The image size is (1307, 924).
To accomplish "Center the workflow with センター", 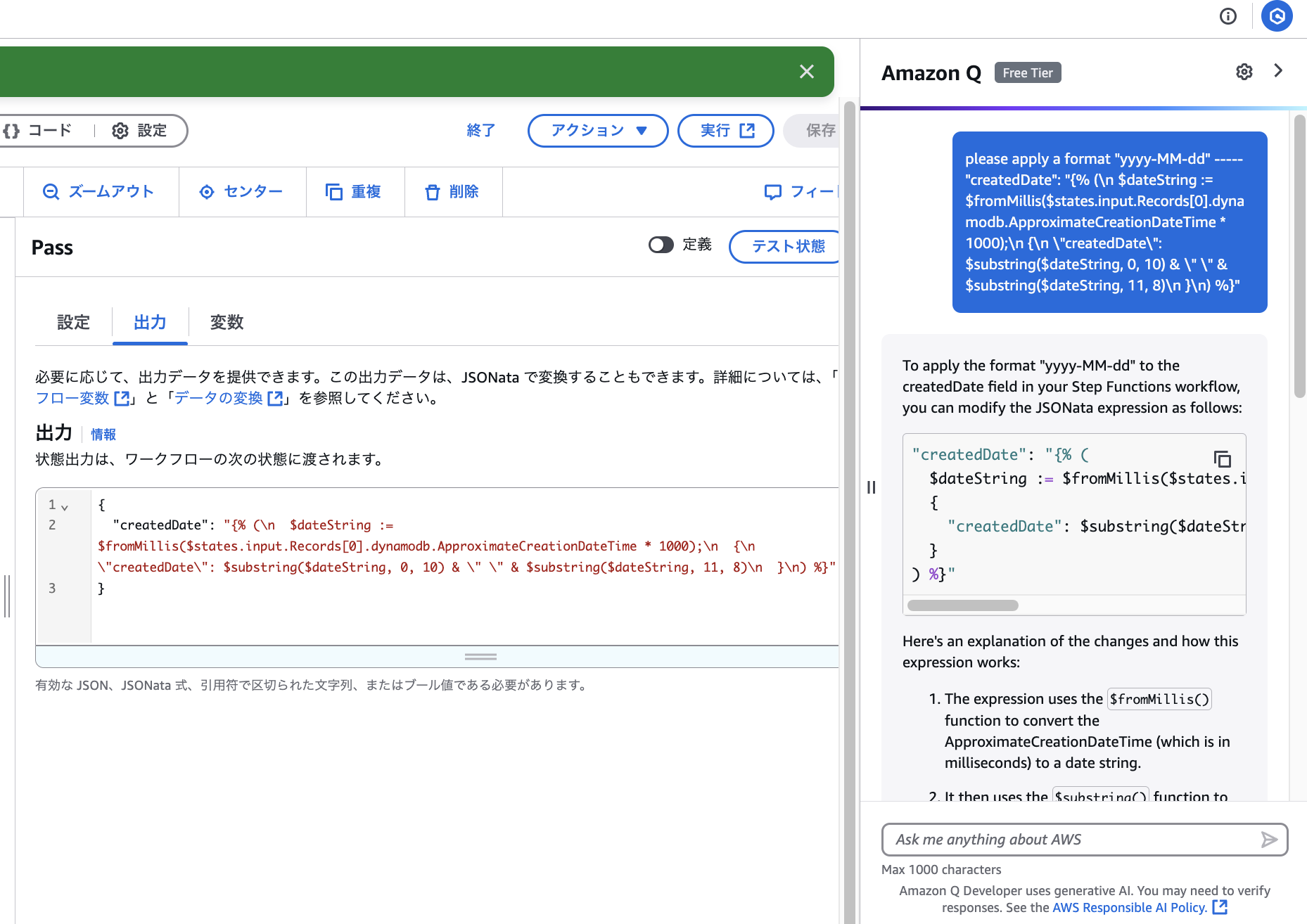I will pos(243,191).
